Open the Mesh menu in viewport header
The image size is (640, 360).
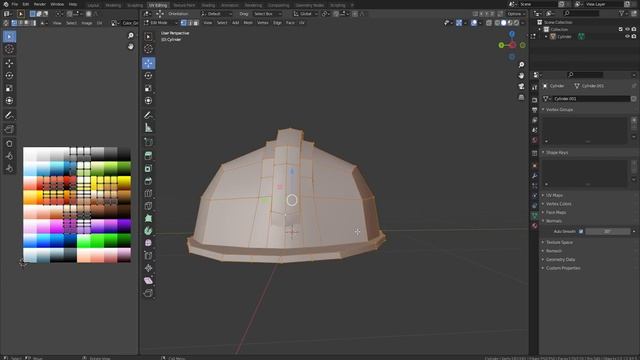click(248, 23)
